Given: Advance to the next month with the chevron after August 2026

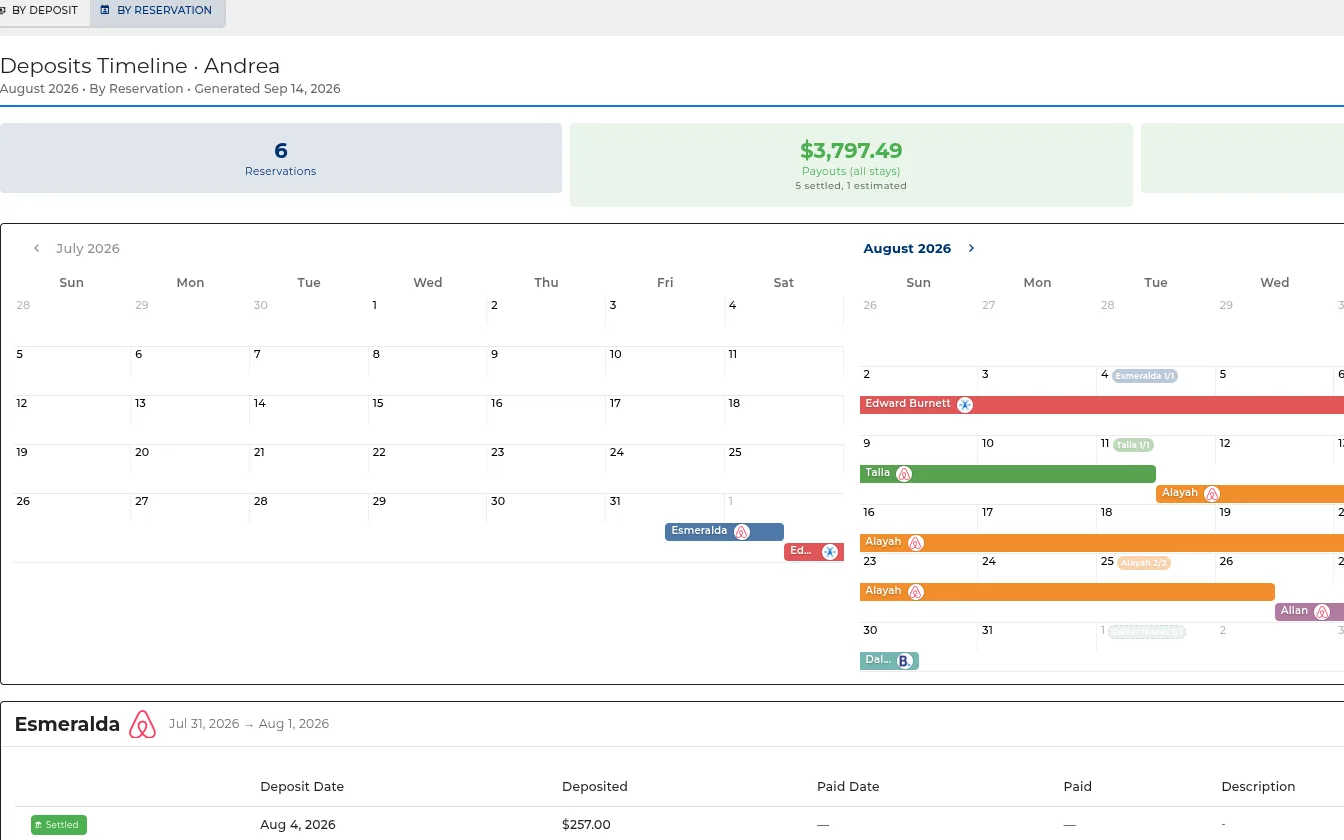Looking at the screenshot, I should click(x=971, y=249).
